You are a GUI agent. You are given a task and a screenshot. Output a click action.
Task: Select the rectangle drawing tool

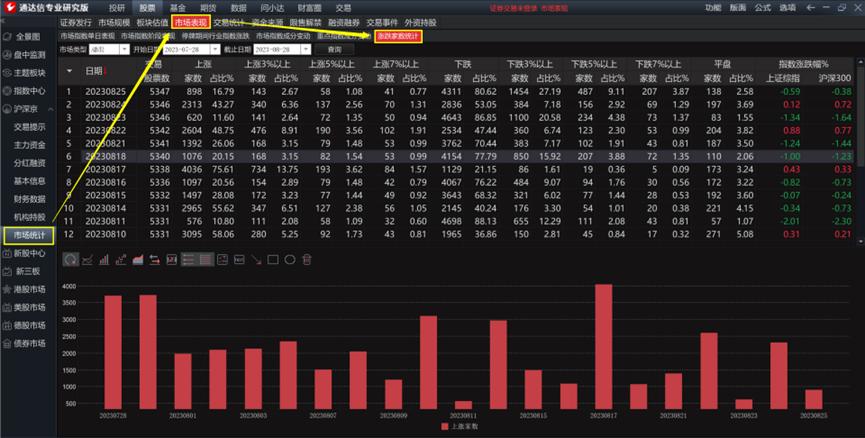click(x=272, y=260)
